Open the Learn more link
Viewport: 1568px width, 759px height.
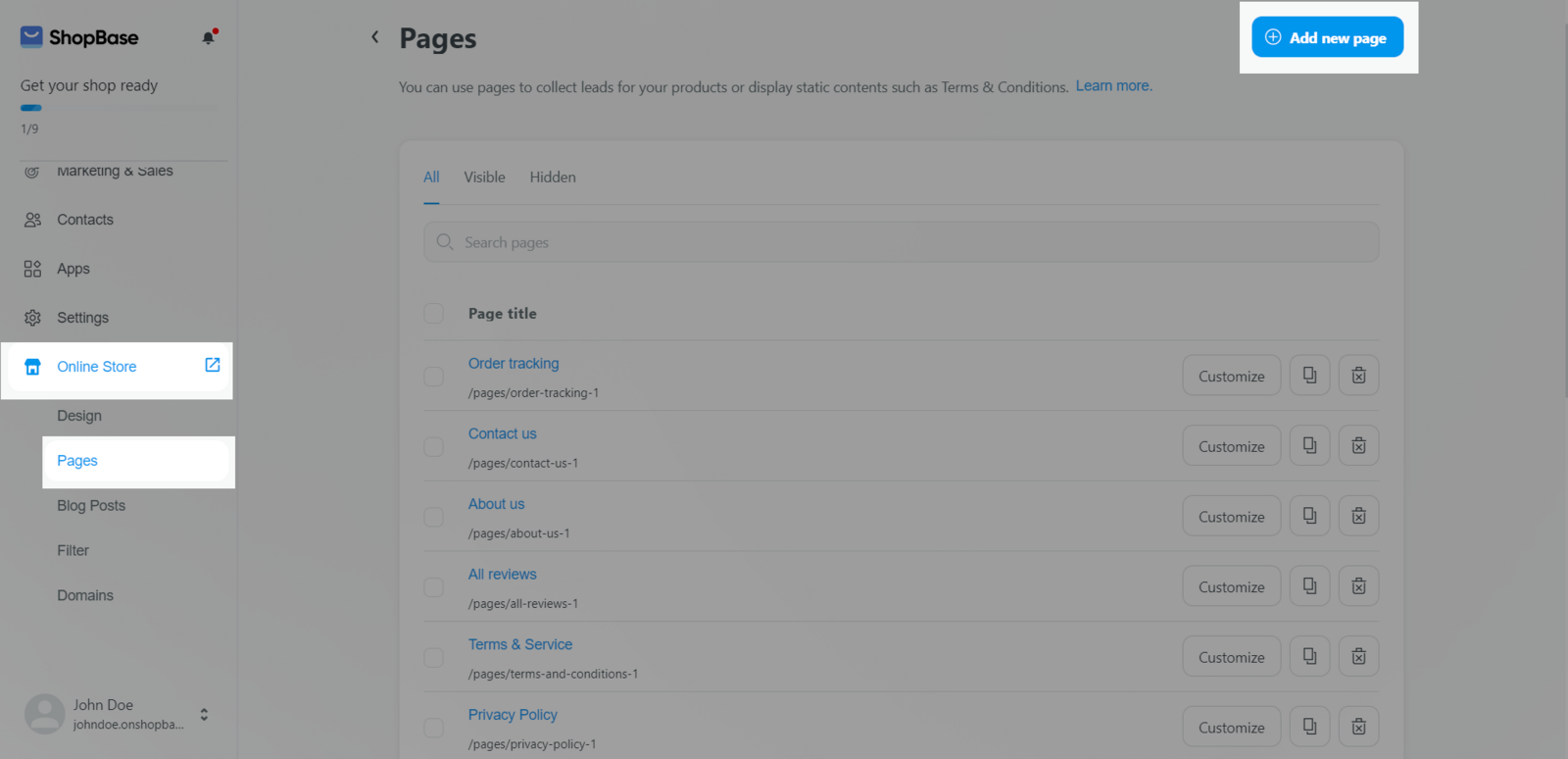pos(1114,86)
